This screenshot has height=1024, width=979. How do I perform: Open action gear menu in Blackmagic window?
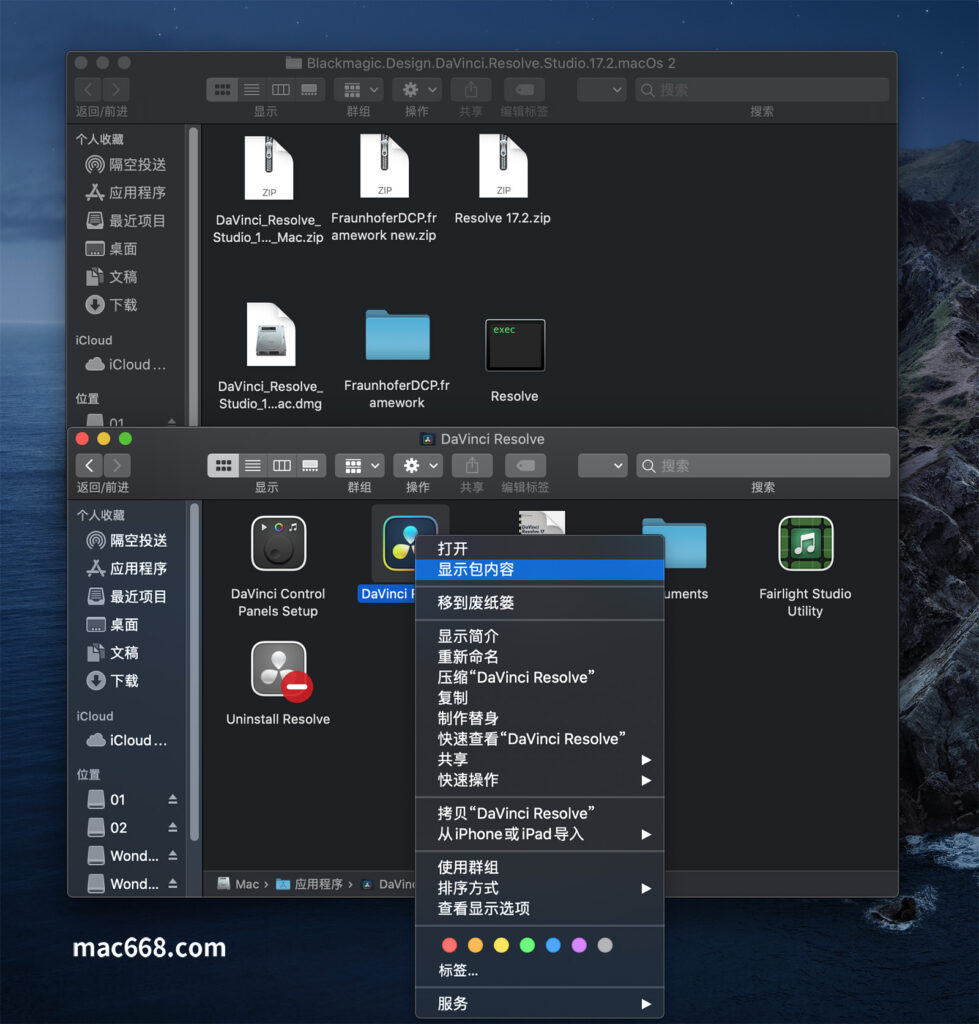coord(417,89)
